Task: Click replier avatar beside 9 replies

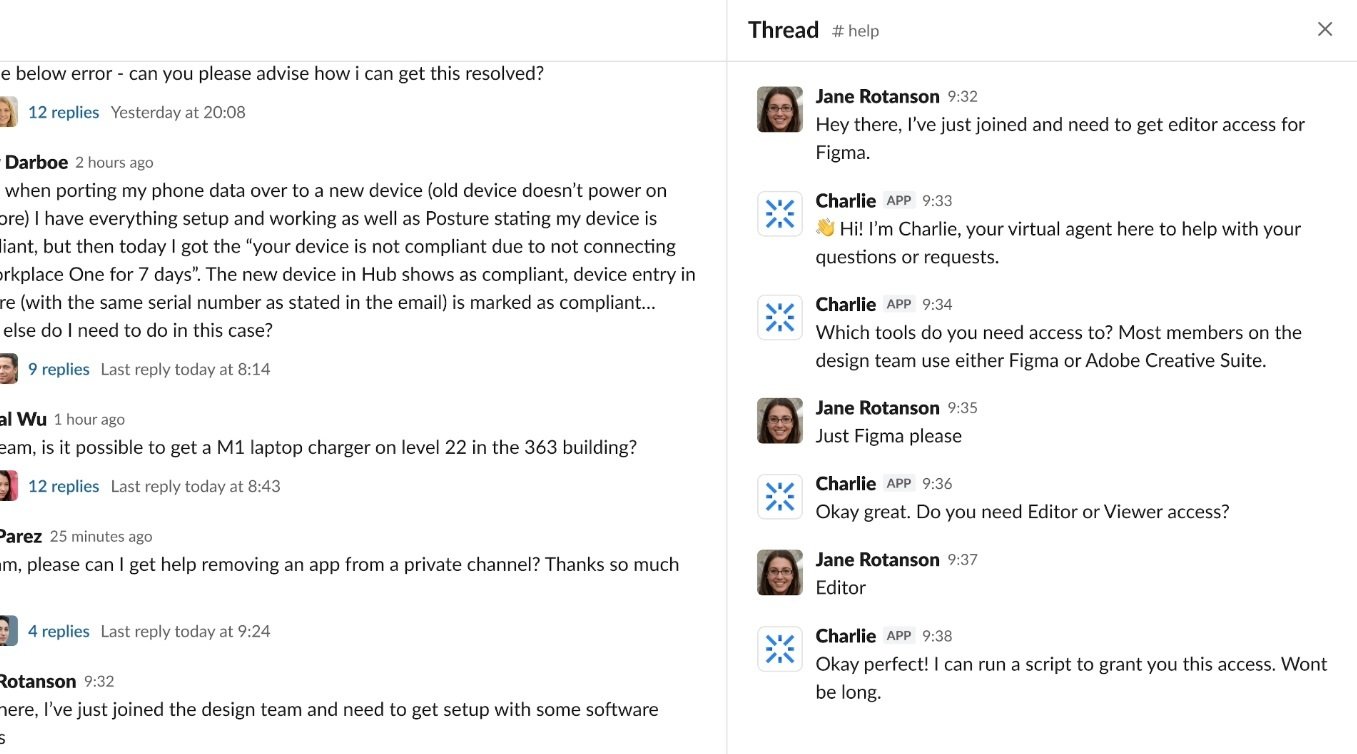Action: (x=8, y=369)
